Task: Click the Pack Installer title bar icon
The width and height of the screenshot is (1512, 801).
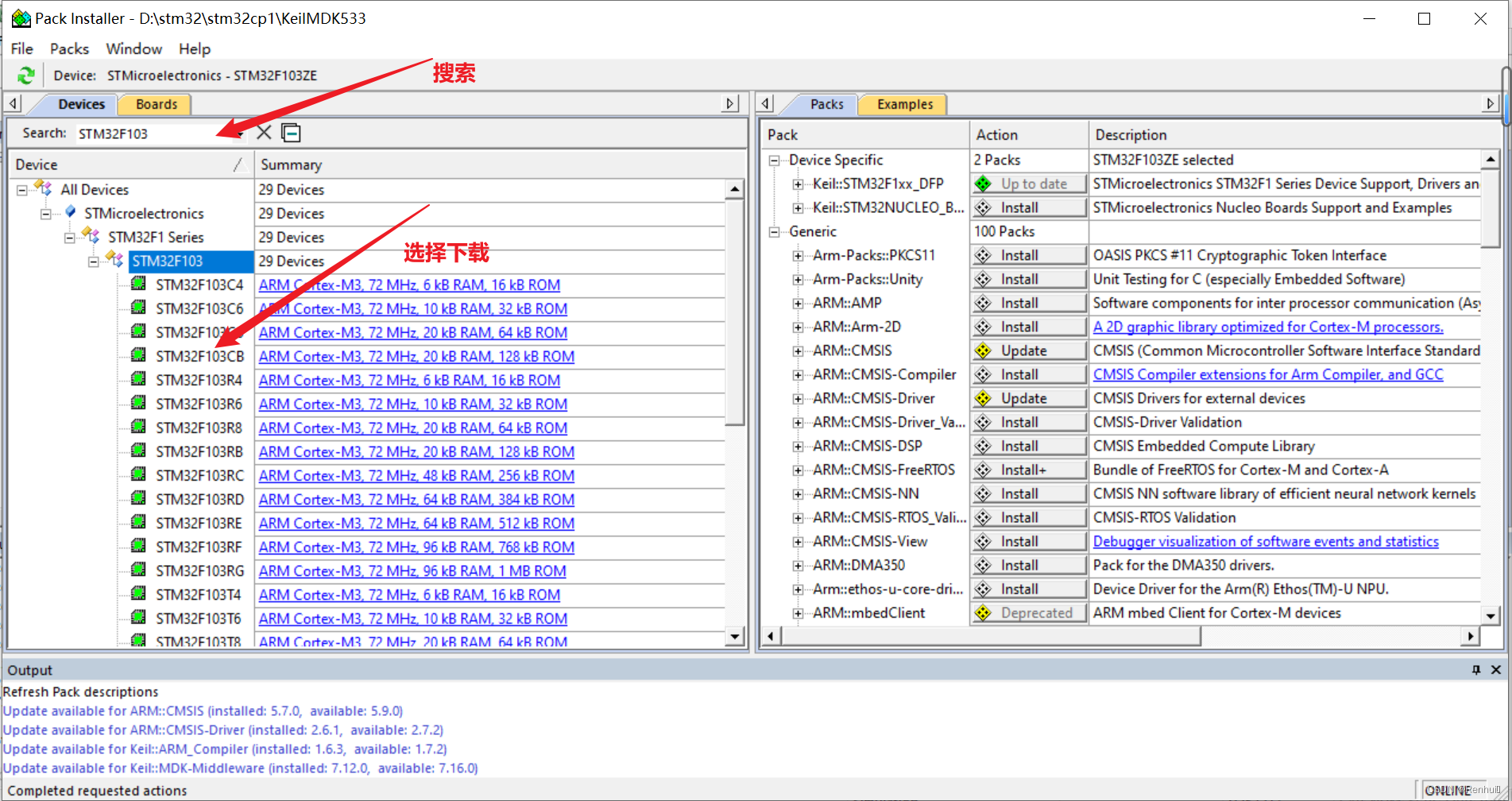Action: point(21,17)
